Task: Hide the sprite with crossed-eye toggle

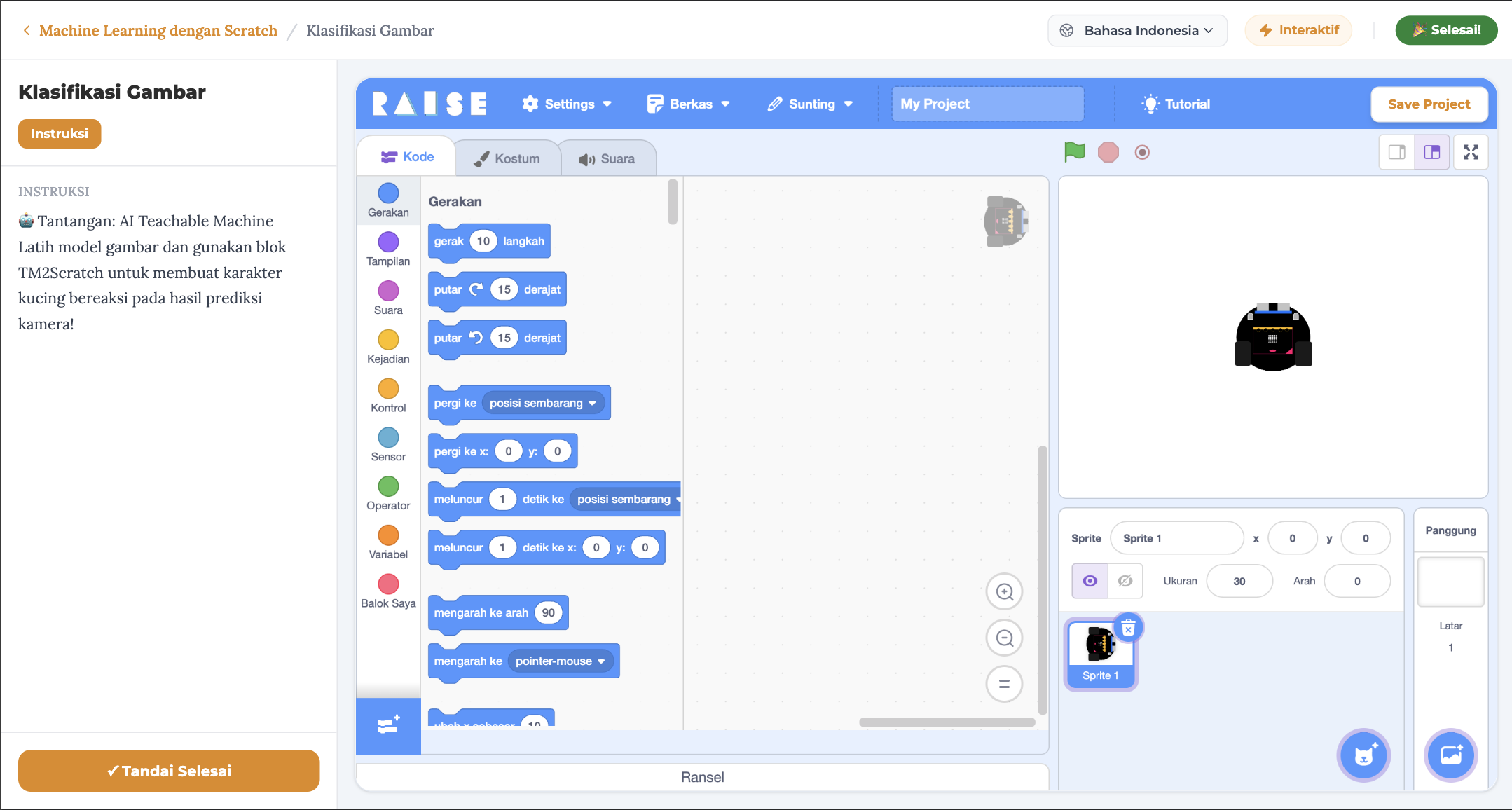Action: 1125,581
